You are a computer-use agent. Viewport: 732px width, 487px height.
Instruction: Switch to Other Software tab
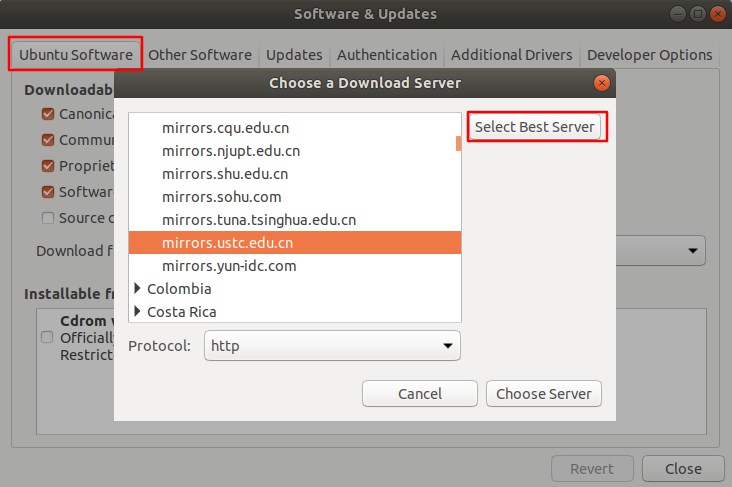200,55
